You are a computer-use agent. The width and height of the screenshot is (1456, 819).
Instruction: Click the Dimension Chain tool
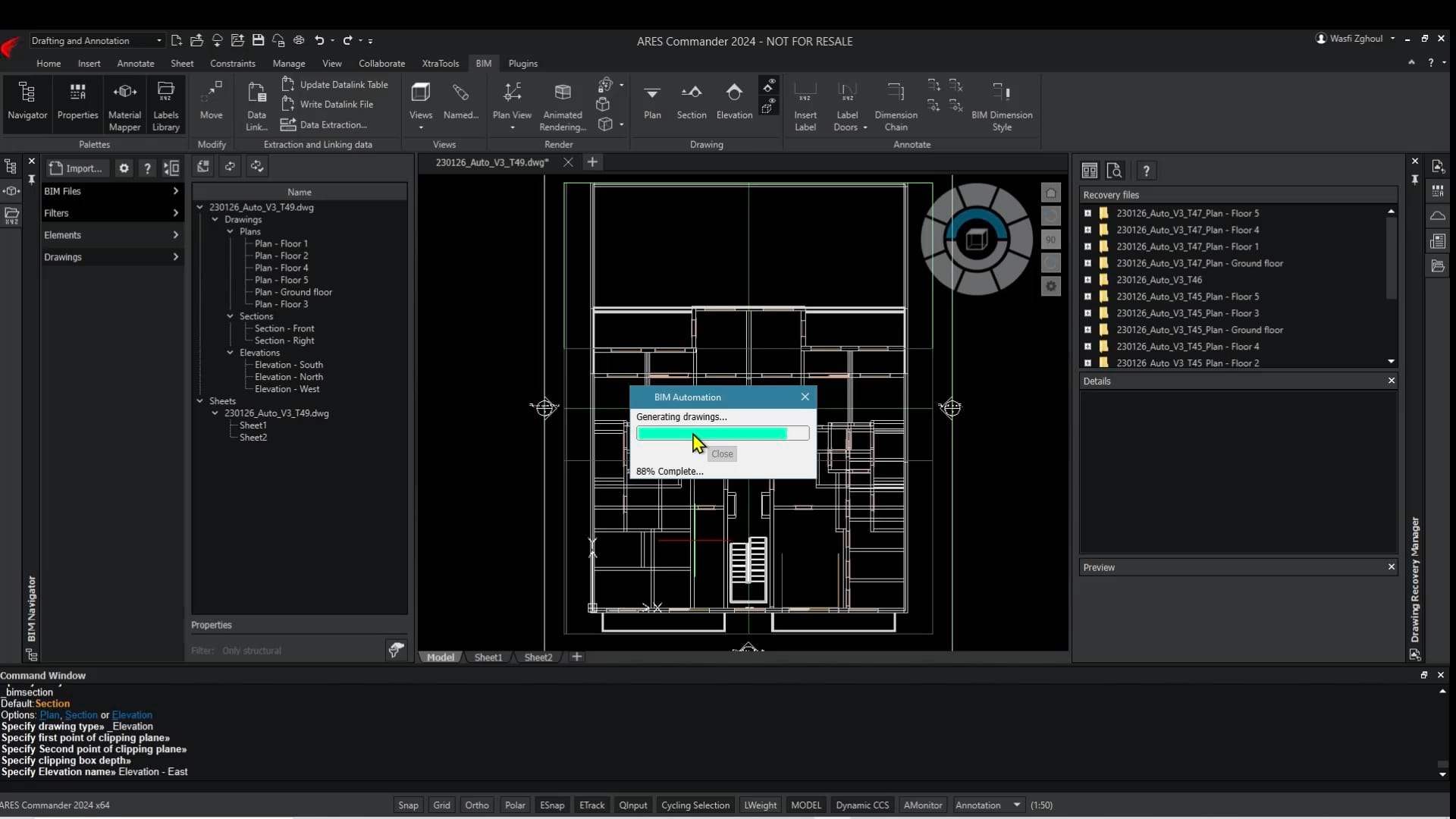coord(896,106)
